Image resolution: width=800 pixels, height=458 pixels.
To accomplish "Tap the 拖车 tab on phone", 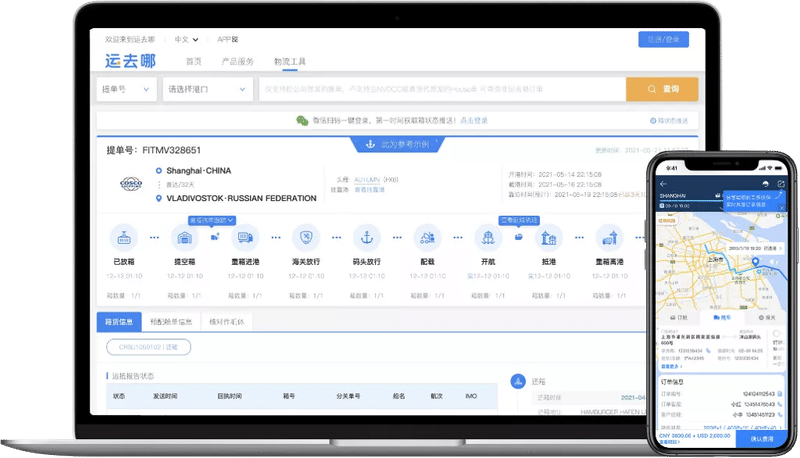I will pyautogui.click(x=722, y=317).
